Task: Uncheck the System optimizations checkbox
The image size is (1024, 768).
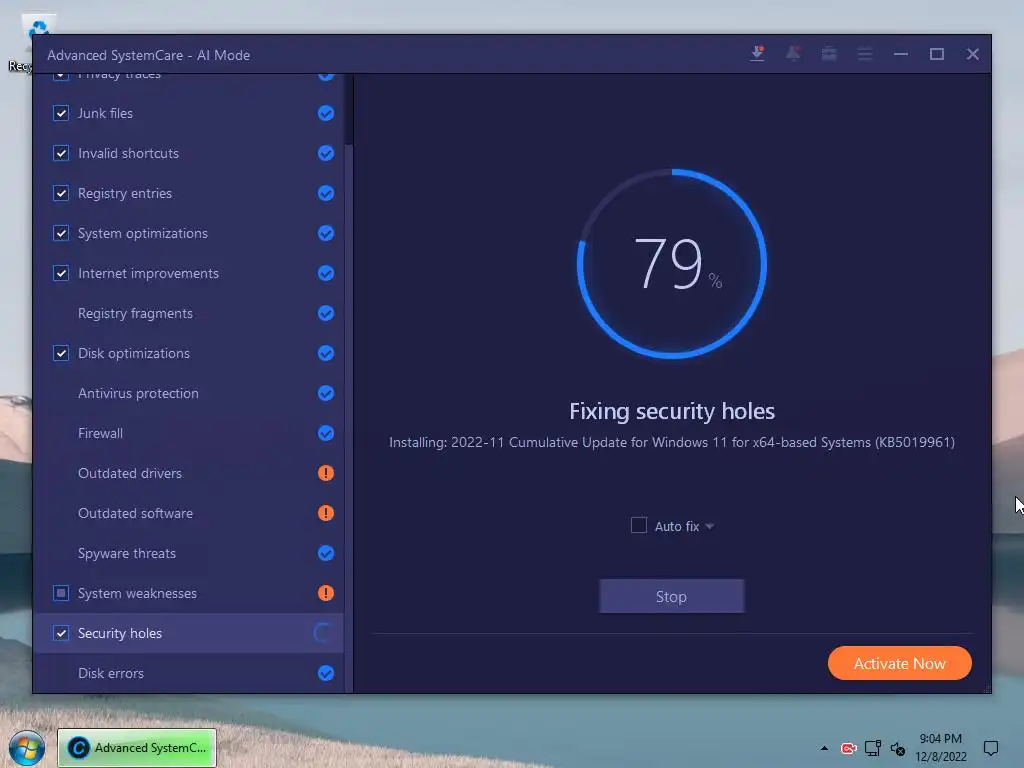Action: coord(61,233)
